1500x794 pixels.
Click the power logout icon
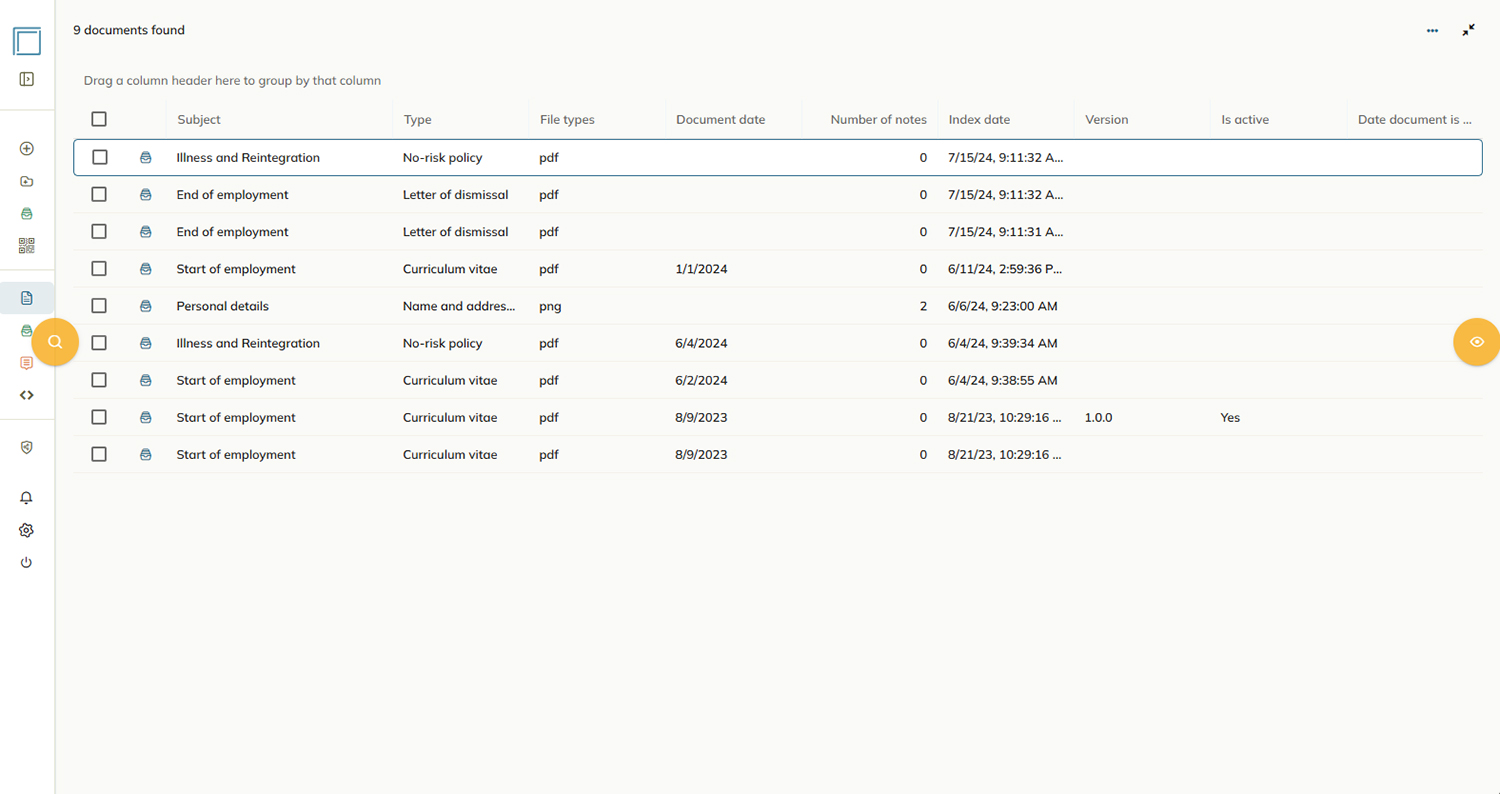(x=27, y=562)
